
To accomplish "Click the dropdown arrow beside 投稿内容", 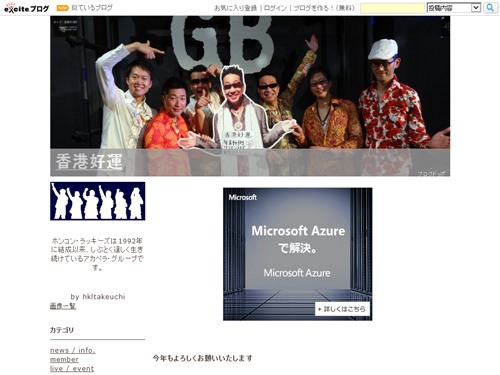I will click(x=476, y=8).
